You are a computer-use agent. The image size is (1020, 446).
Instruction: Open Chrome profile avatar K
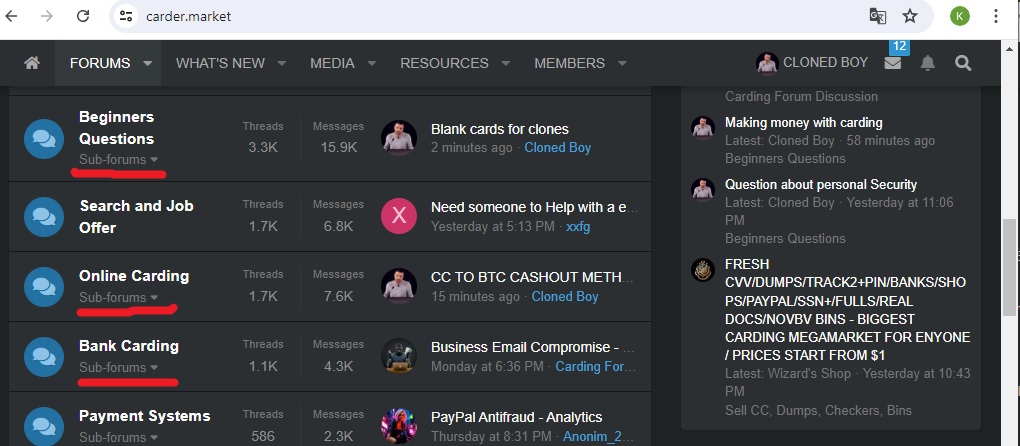(x=960, y=16)
